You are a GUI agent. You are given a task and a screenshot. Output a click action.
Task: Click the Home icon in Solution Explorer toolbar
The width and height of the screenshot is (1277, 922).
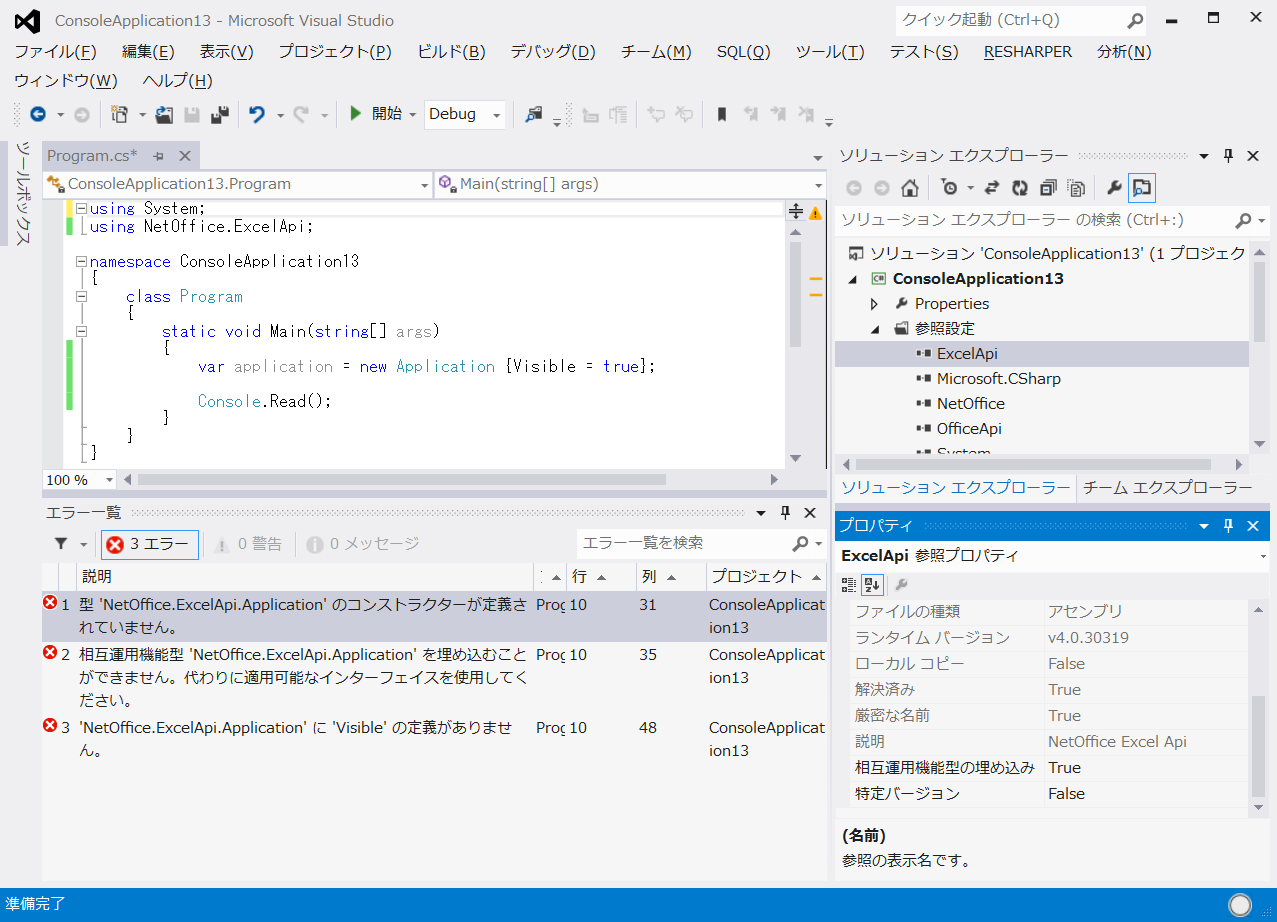[910, 187]
